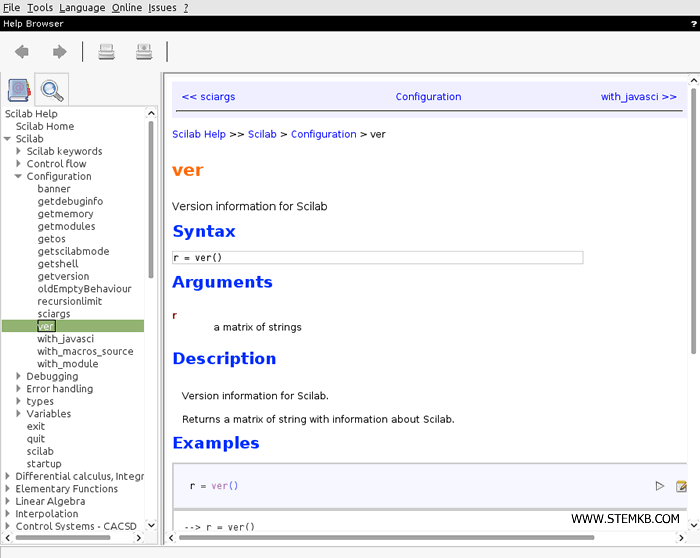Viewport: 700px width, 558px height.
Task: Expand the Debugging tree node
Action: click(19, 377)
